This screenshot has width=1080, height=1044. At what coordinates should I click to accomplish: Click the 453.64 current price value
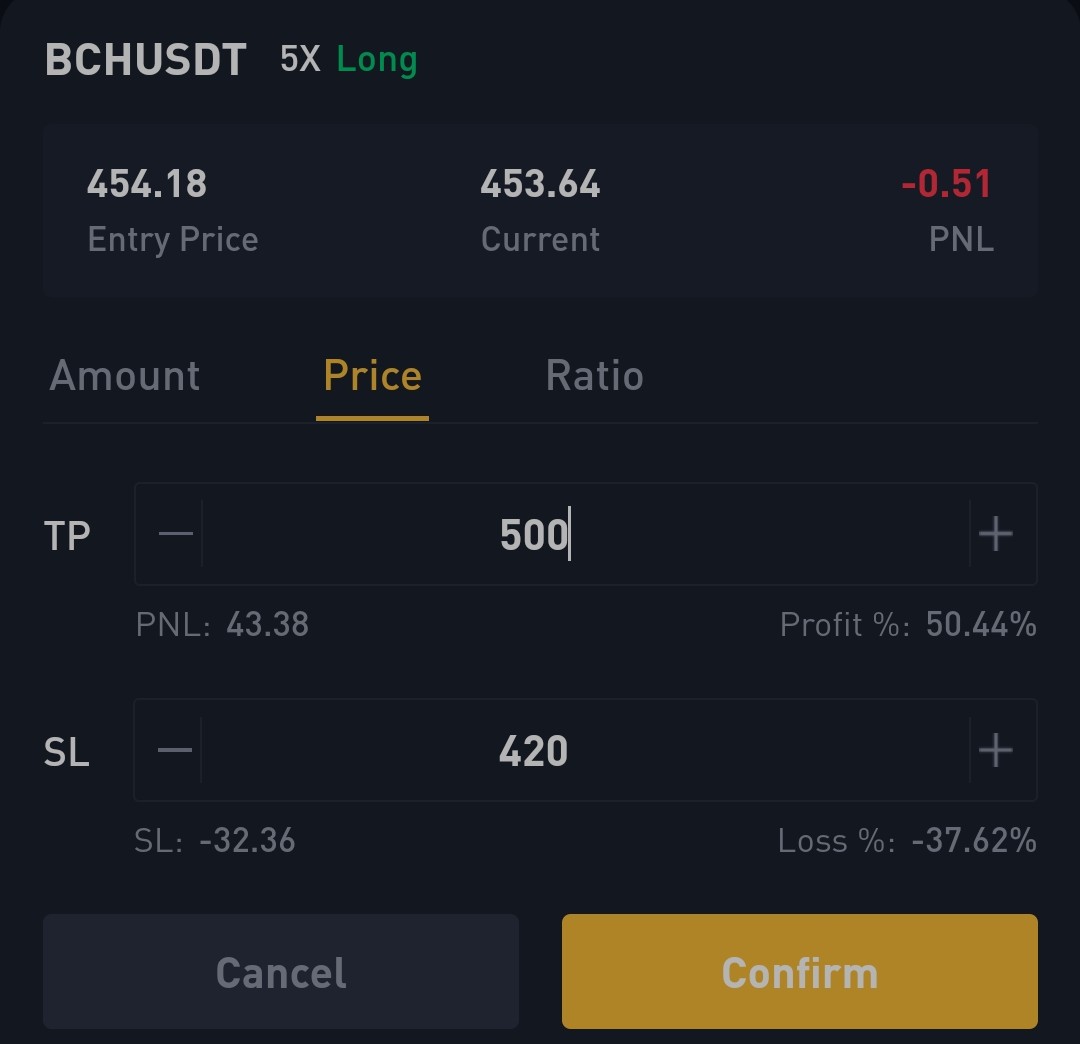point(540,184)
